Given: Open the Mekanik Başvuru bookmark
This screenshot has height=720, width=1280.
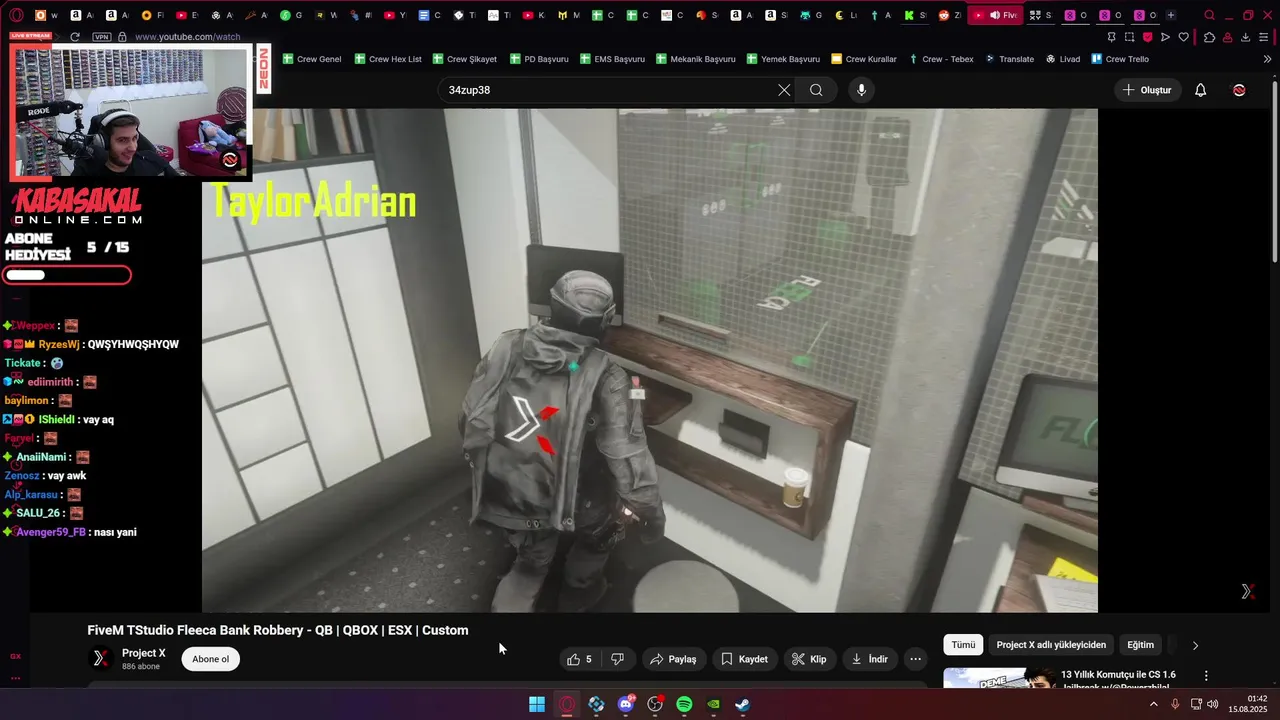Looking at the screenshot, I should click(x=696, y=59).
